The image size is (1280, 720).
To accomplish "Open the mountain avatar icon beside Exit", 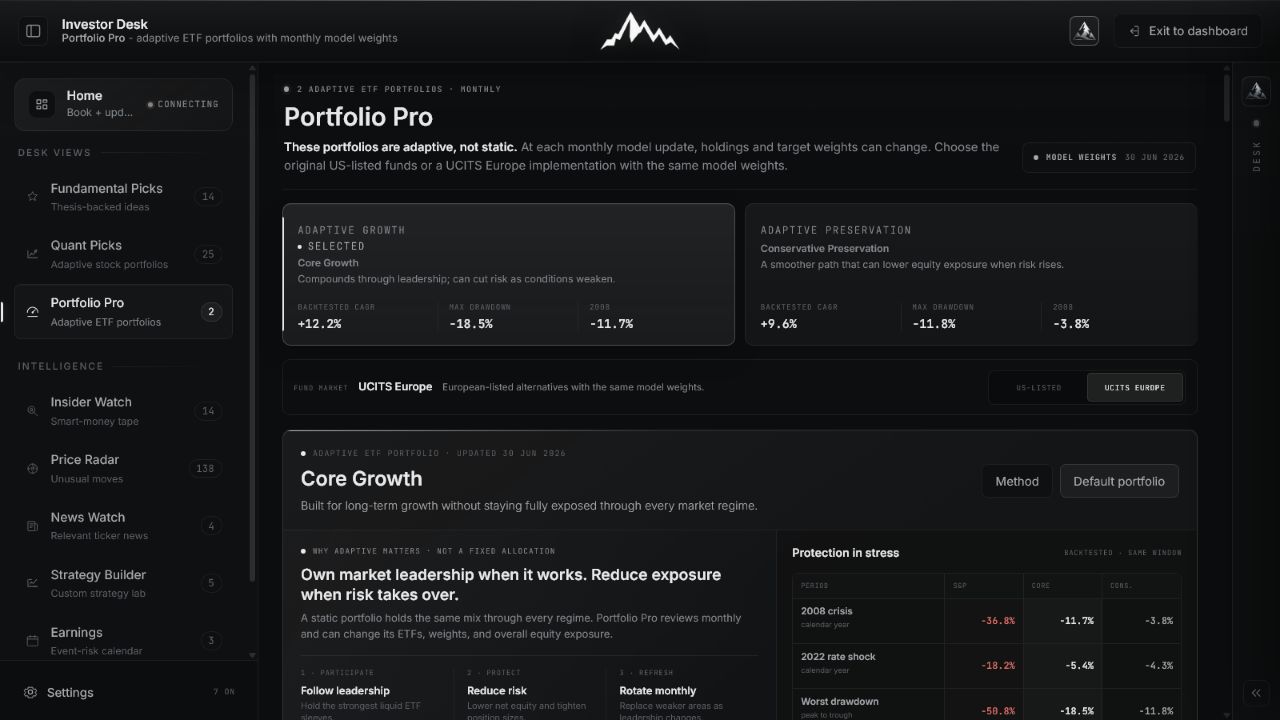I will [1084, 31].
